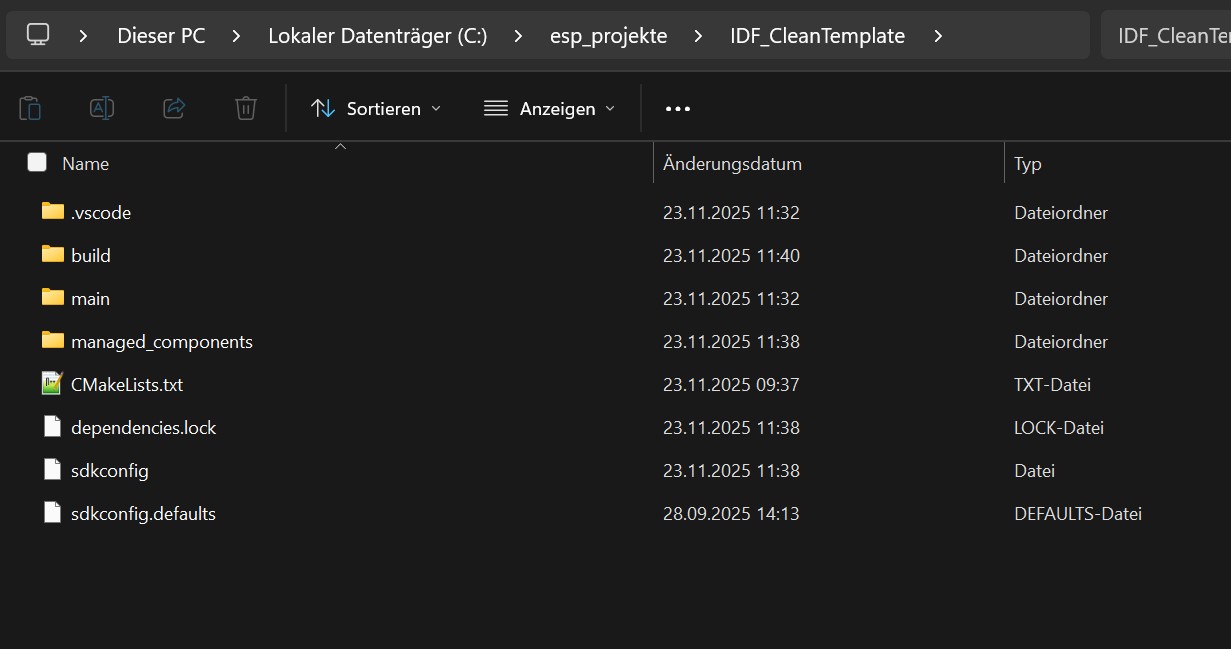1231x649 pixels.
Task: Click the sdkconfig.defaults file icon
Action: coord(53,513)
